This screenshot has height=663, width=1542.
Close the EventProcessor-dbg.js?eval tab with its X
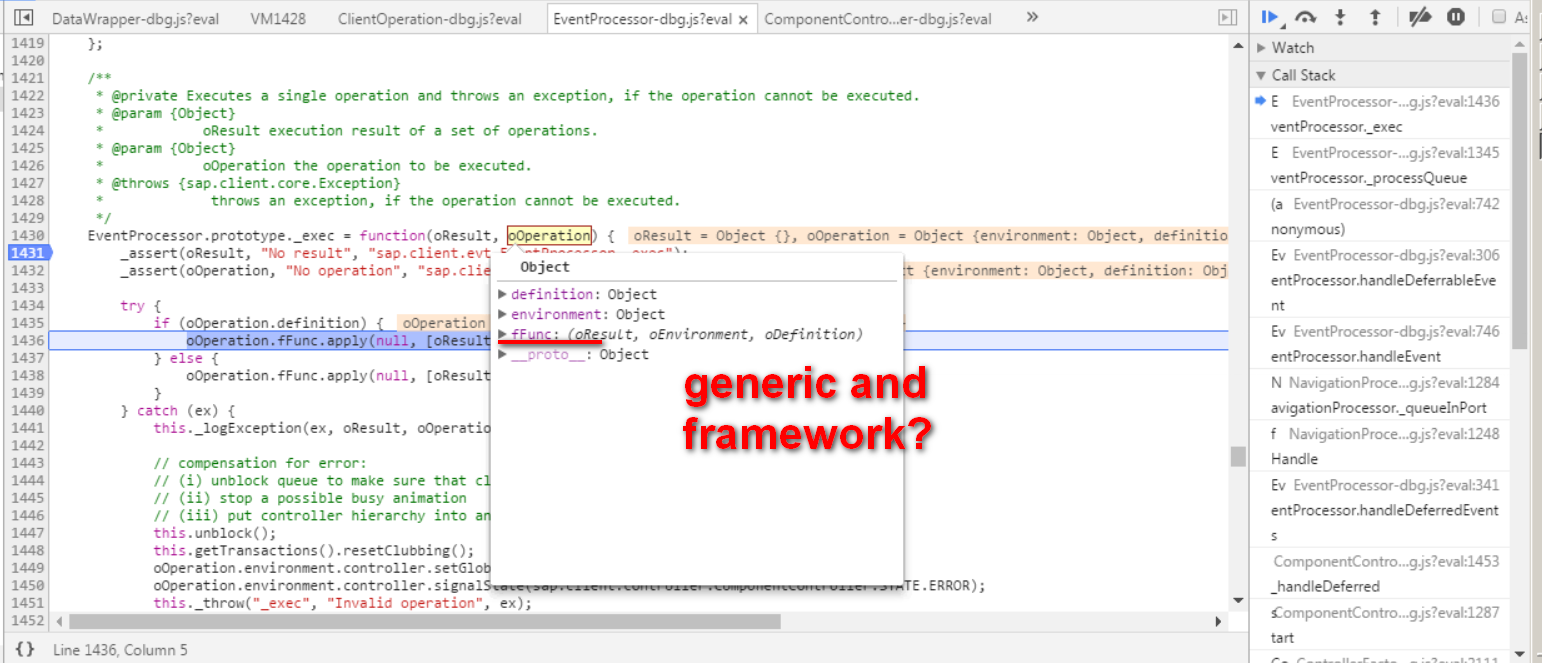point(743,19)
